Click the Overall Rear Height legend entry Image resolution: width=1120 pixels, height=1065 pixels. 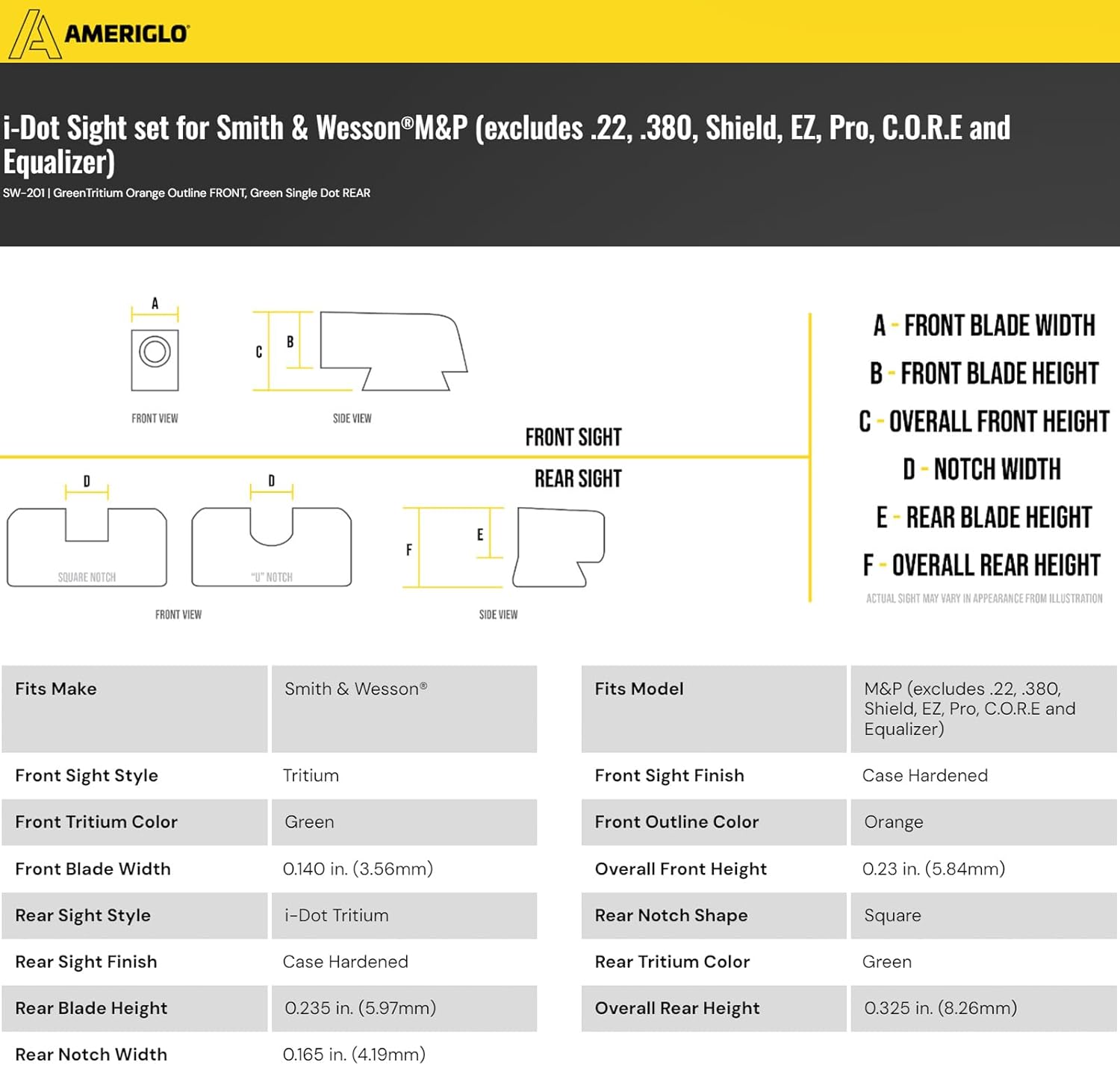[981, 565]
